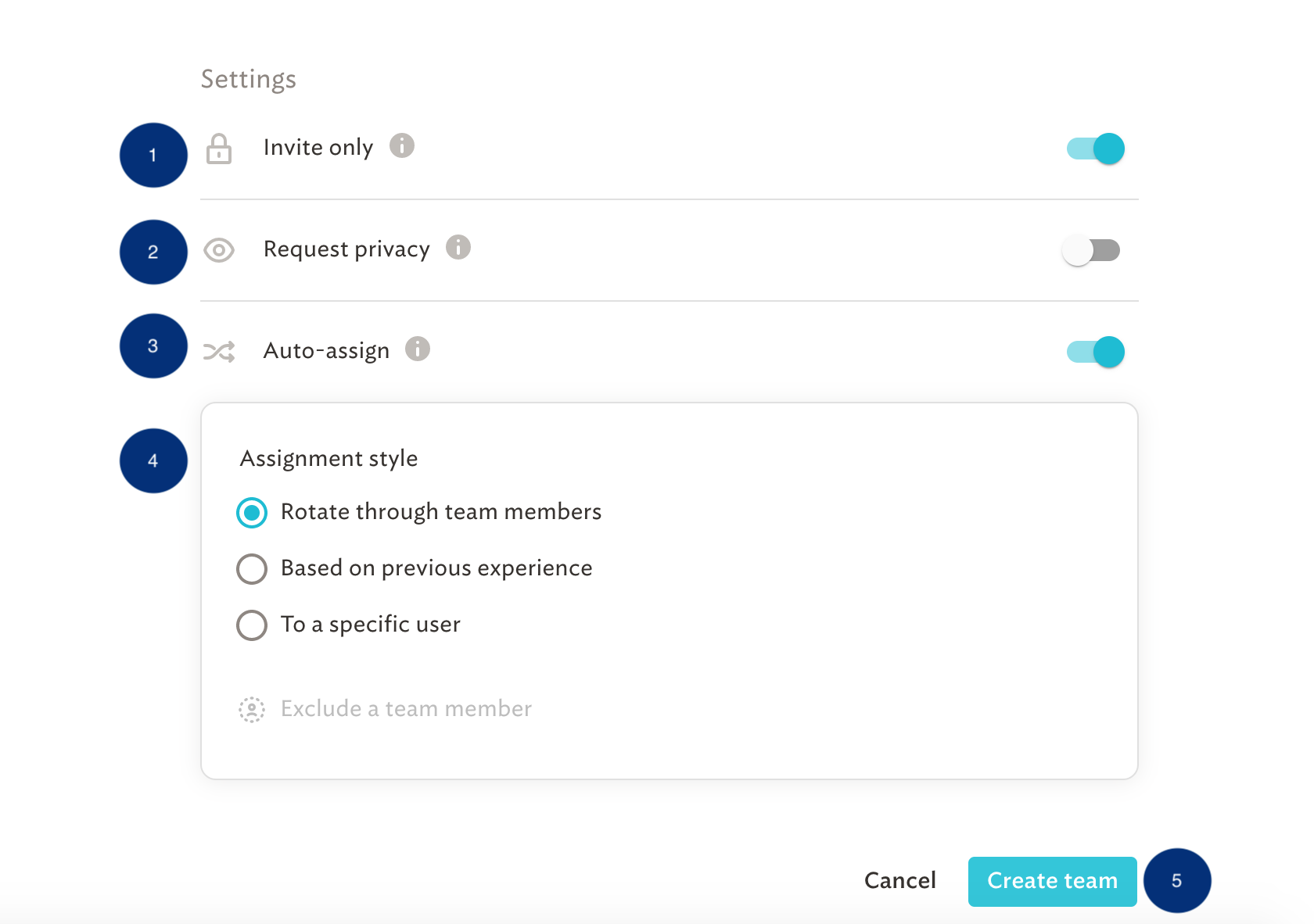
Task: Click the Create team button
Action: click(1052, 881)
